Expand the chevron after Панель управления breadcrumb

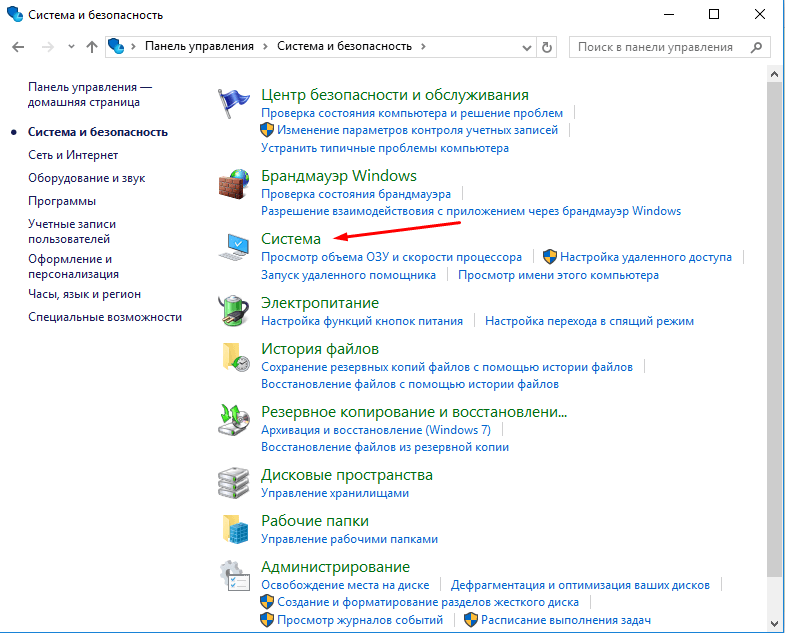[265, 47]
